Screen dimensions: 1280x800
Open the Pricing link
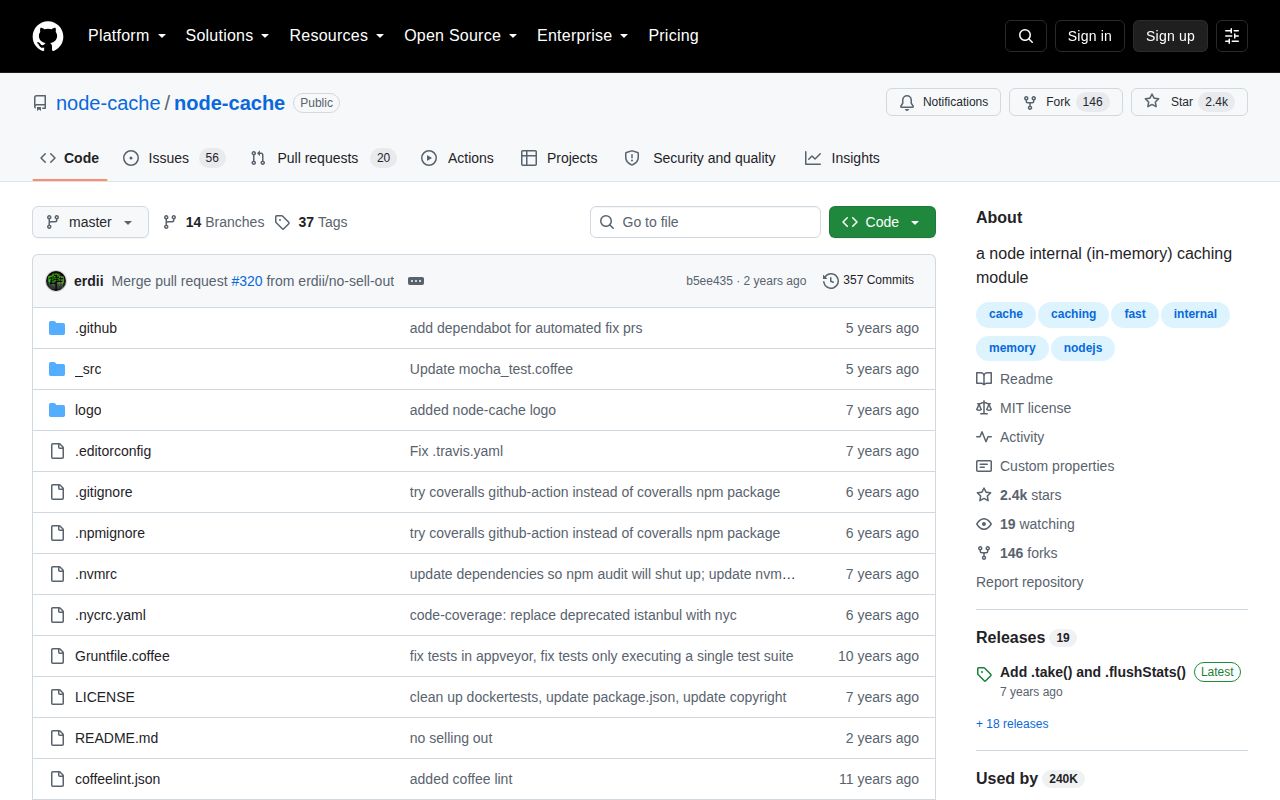tap(673, 36)
